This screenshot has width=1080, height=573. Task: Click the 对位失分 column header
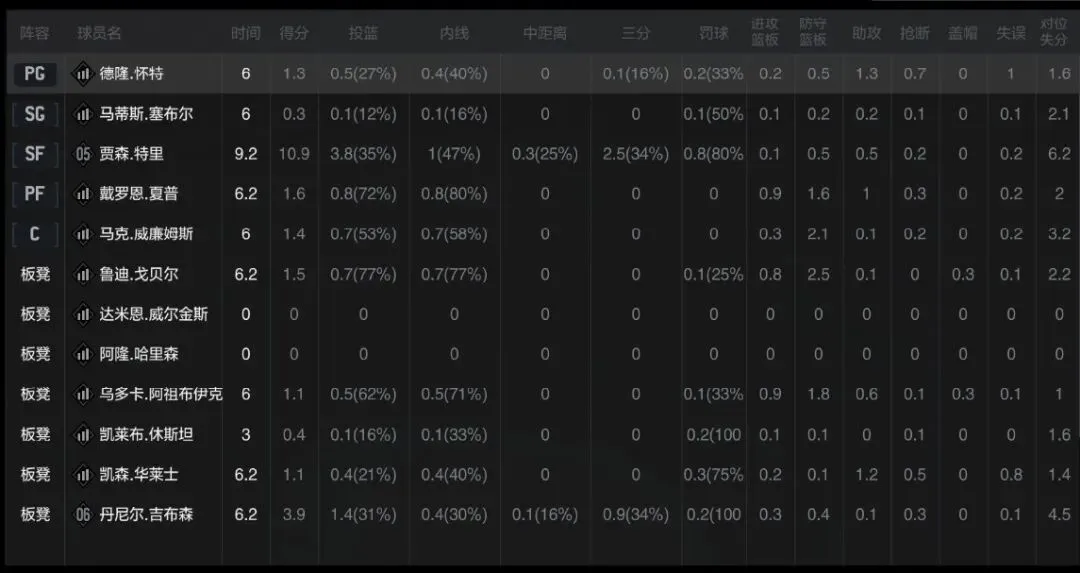coord(1054,33)
